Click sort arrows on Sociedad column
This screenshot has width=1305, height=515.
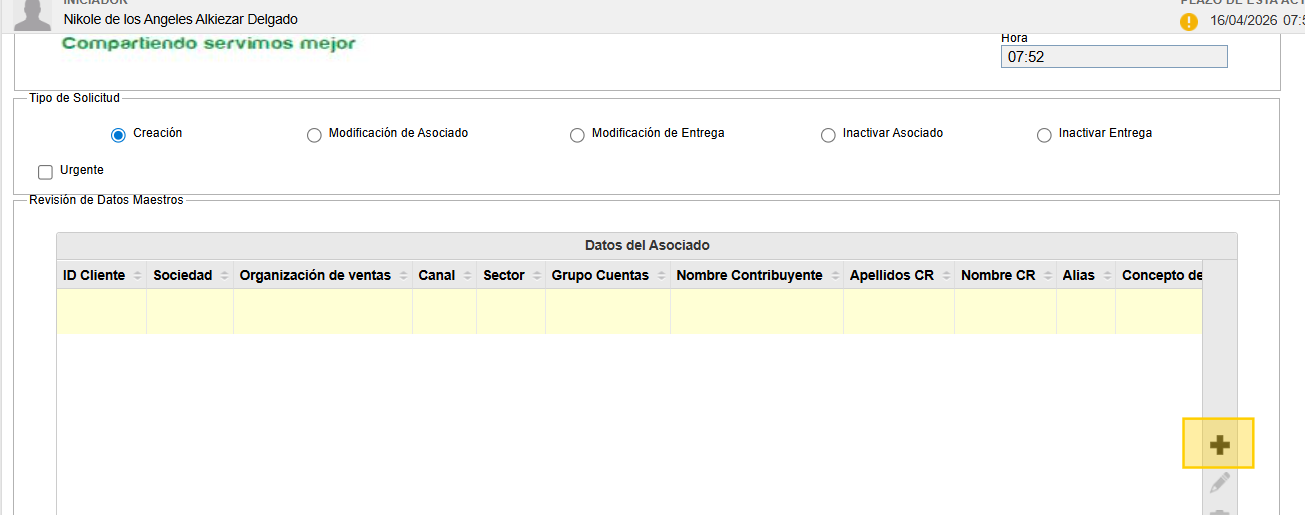(224, 276)
